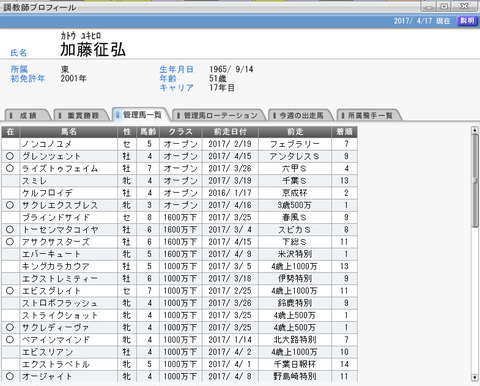480x386 pixels.
Task: Click previous race 六甲S cell
Action: point(295,168)
